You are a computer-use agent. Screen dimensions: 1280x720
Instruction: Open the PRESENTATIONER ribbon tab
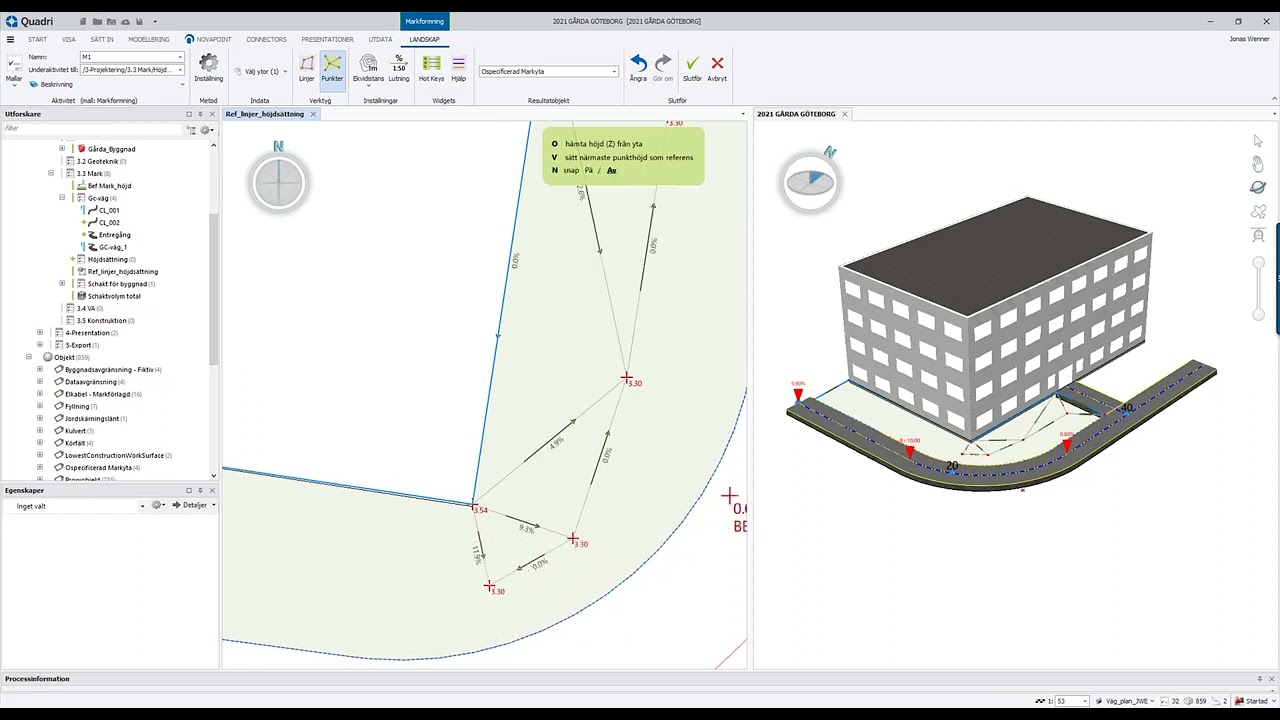327,39
